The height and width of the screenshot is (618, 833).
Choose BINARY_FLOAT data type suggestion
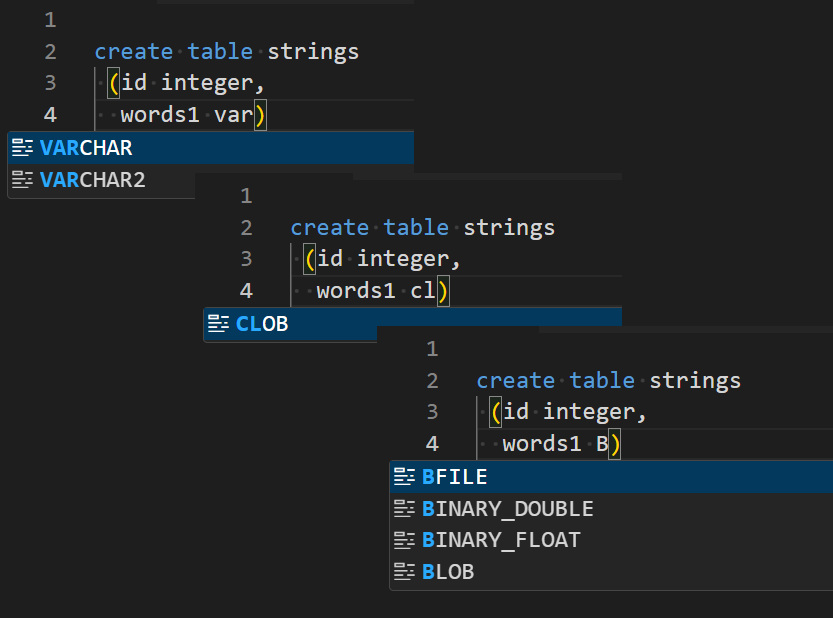(x=611, y=540)
